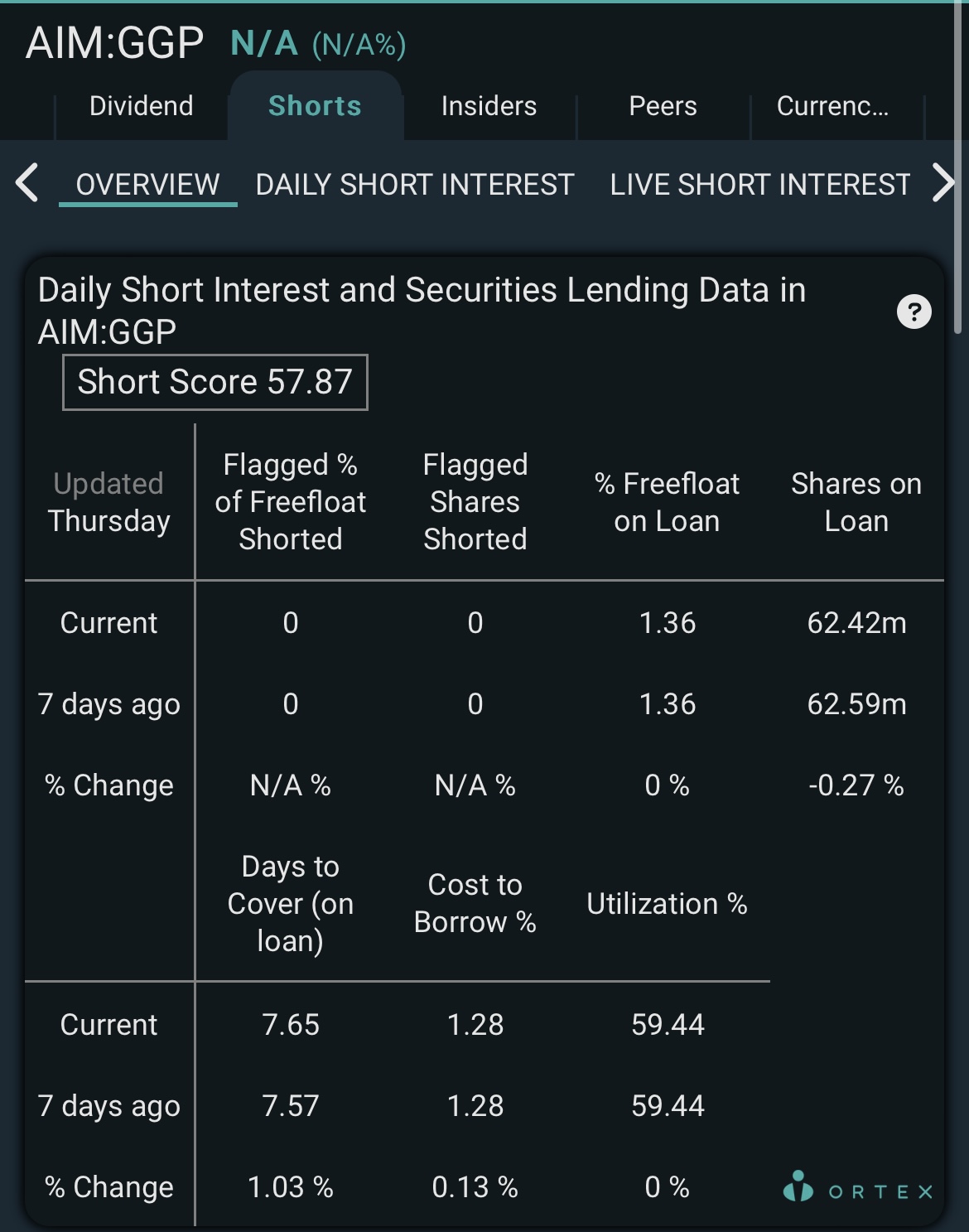969x1232 pixels.
Task: Click the right arrow in sub-navigation
Action: (943, 183)
